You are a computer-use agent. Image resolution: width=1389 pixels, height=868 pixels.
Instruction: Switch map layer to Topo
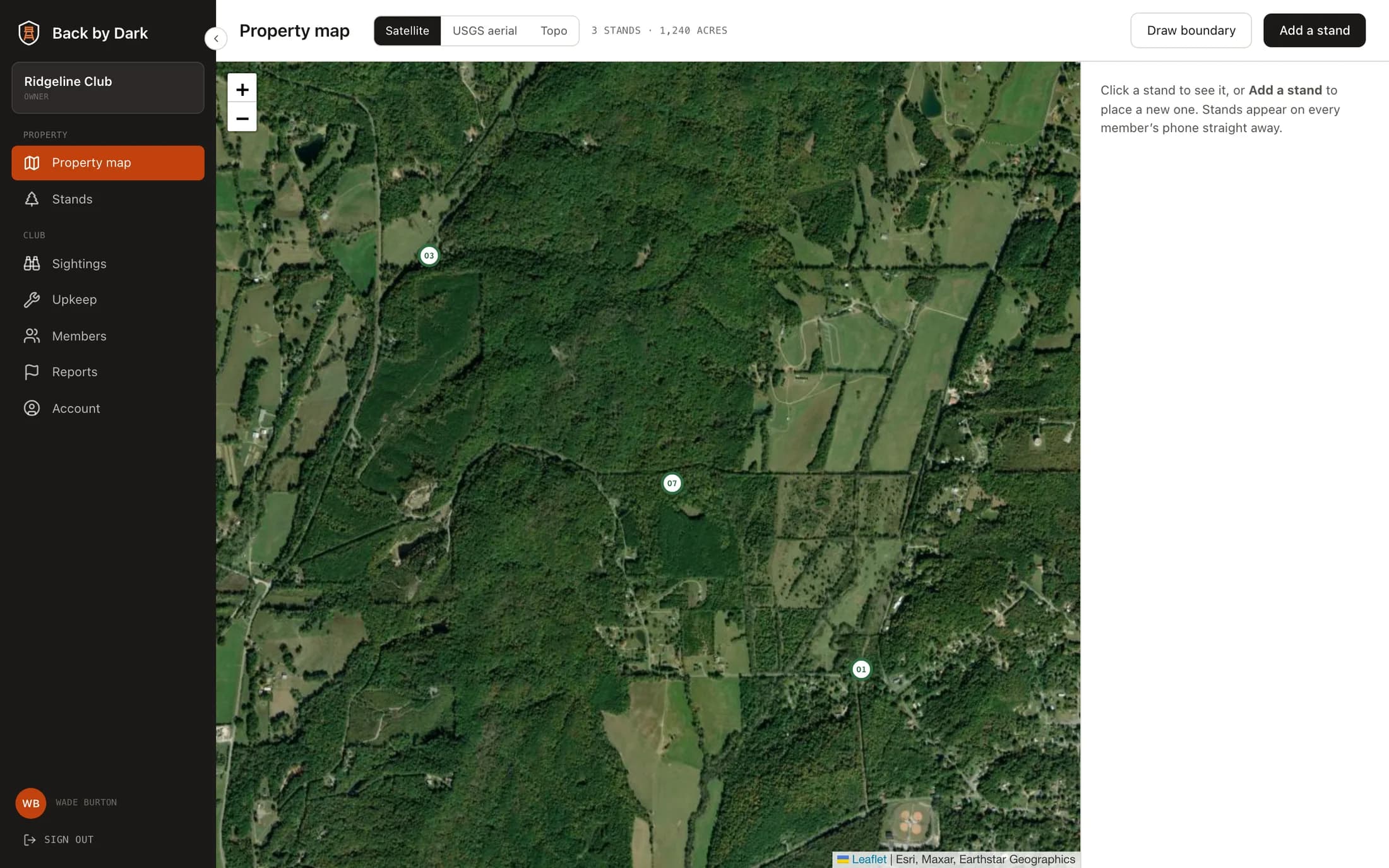(x=554, y=31)
